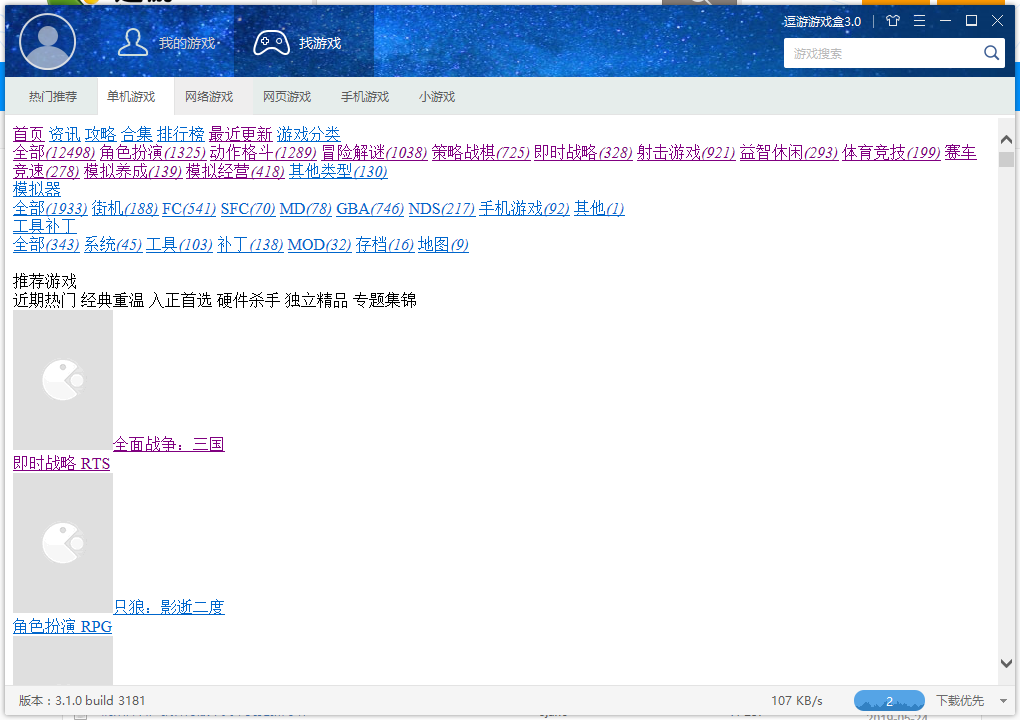Open download tasks indicator showing 2

point(889,700)
